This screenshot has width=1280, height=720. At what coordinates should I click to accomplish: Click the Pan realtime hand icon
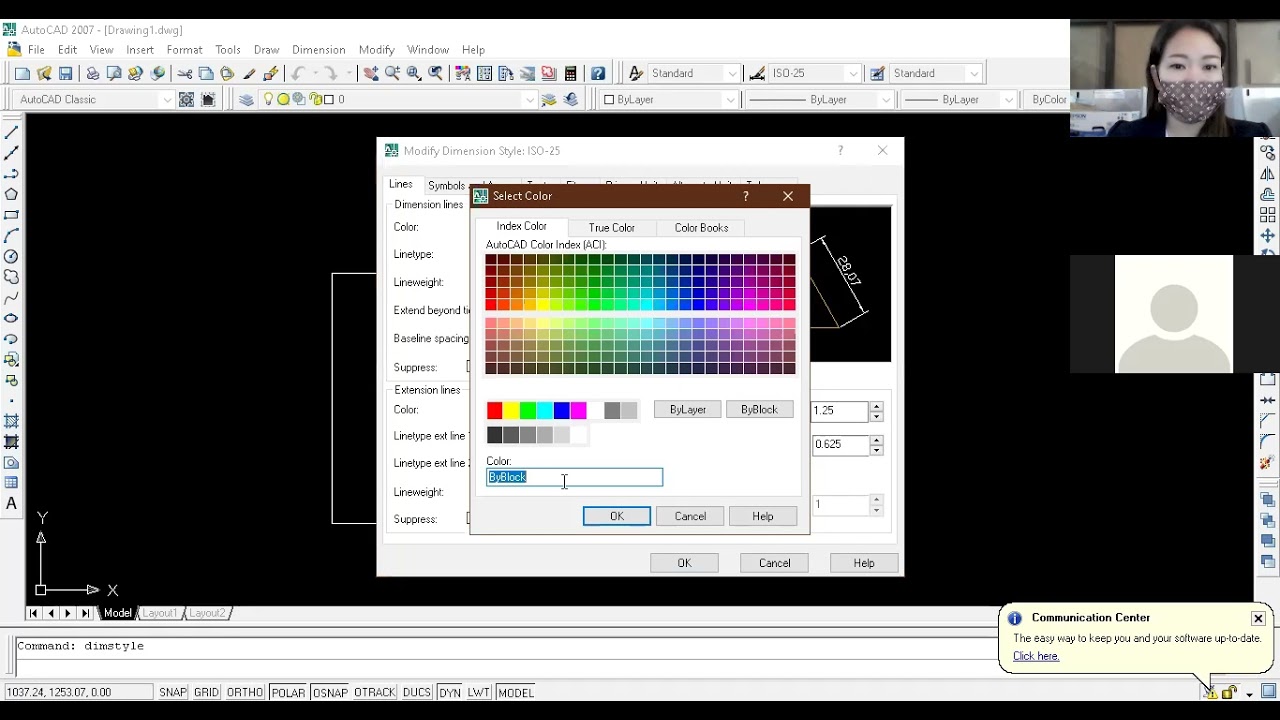(x=371, y=73)
